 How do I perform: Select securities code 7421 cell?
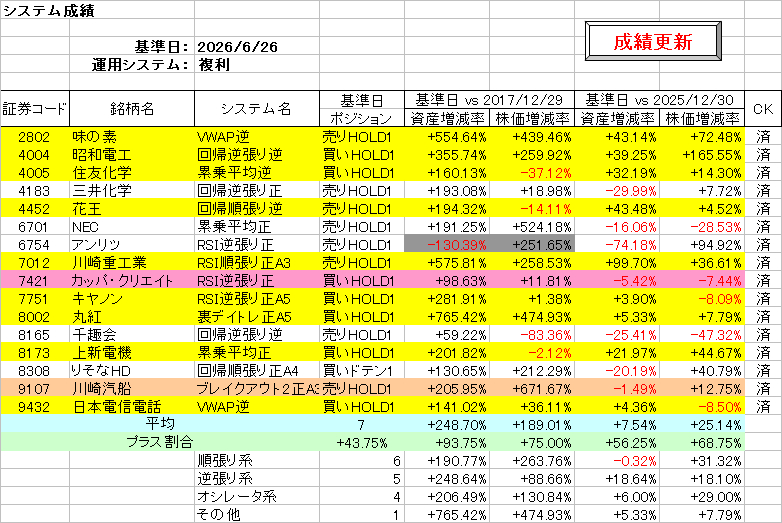35,281
